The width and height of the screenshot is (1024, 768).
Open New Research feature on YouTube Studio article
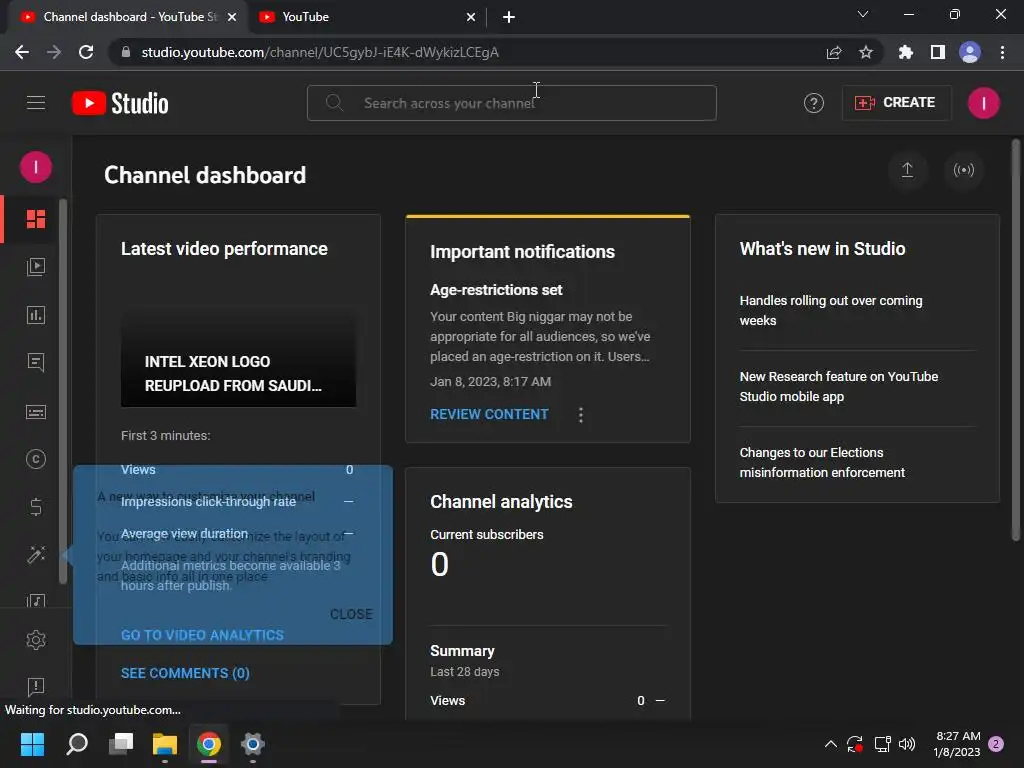click(x=839, y=387)
